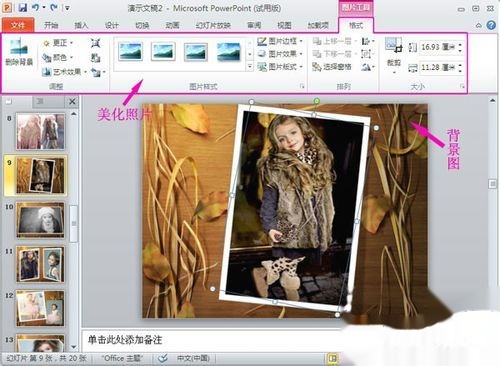The width and height of the screenshot is (500, 366).
Task: Click the Undo icon in Quick Access Toolbar
Action: tap(35, 8)
